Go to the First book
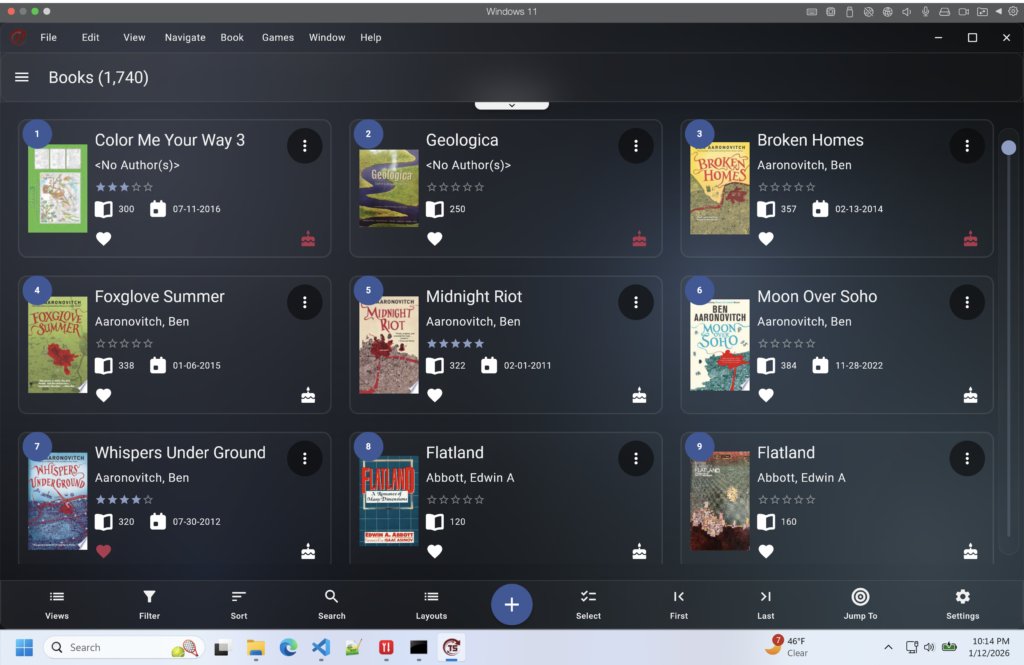The width and height of the screenshot is (1024, 665). [x=679, y=604]
